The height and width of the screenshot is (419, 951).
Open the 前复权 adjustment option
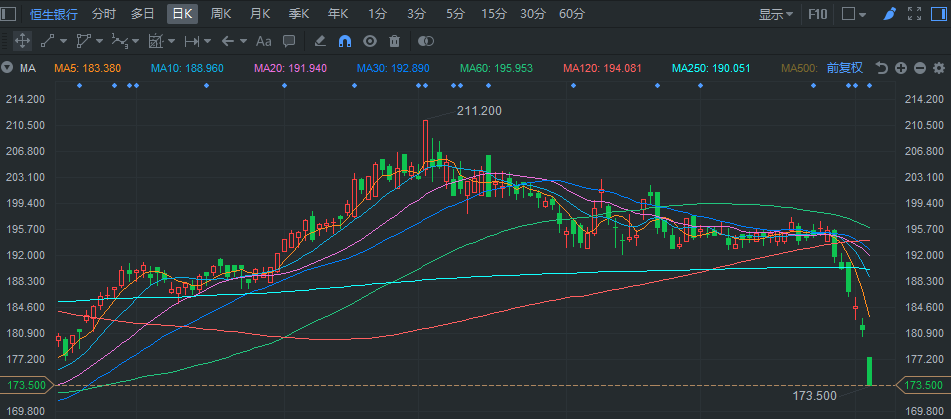844,68
